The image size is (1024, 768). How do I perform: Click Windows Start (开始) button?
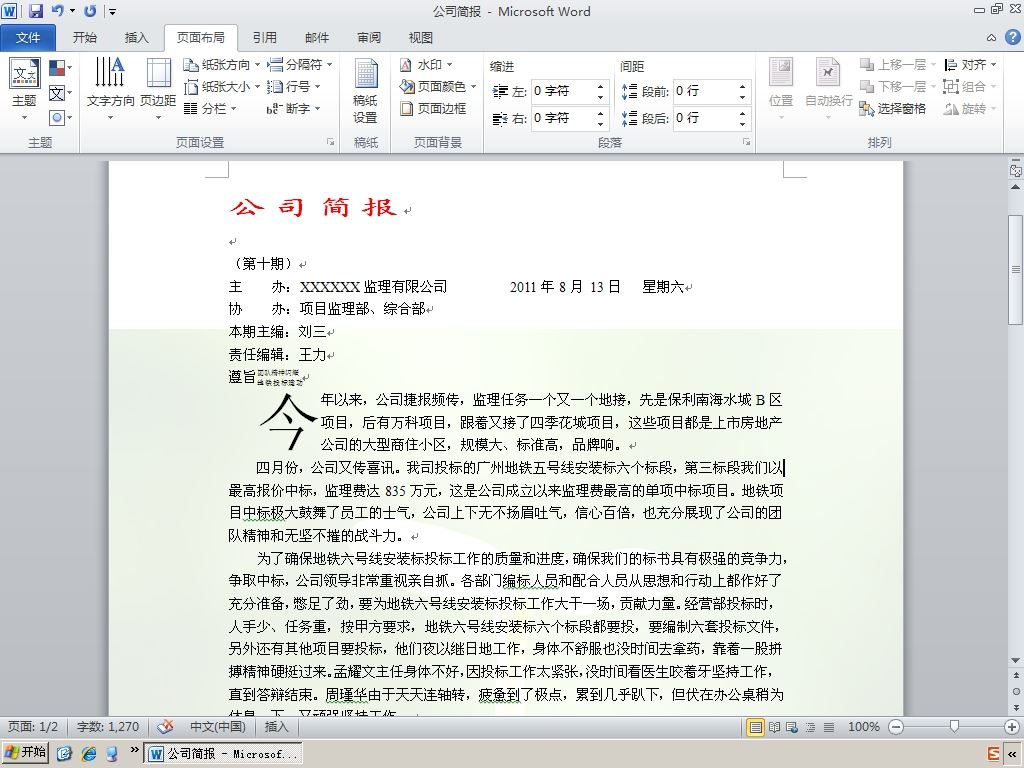click(x=25, y=753)
